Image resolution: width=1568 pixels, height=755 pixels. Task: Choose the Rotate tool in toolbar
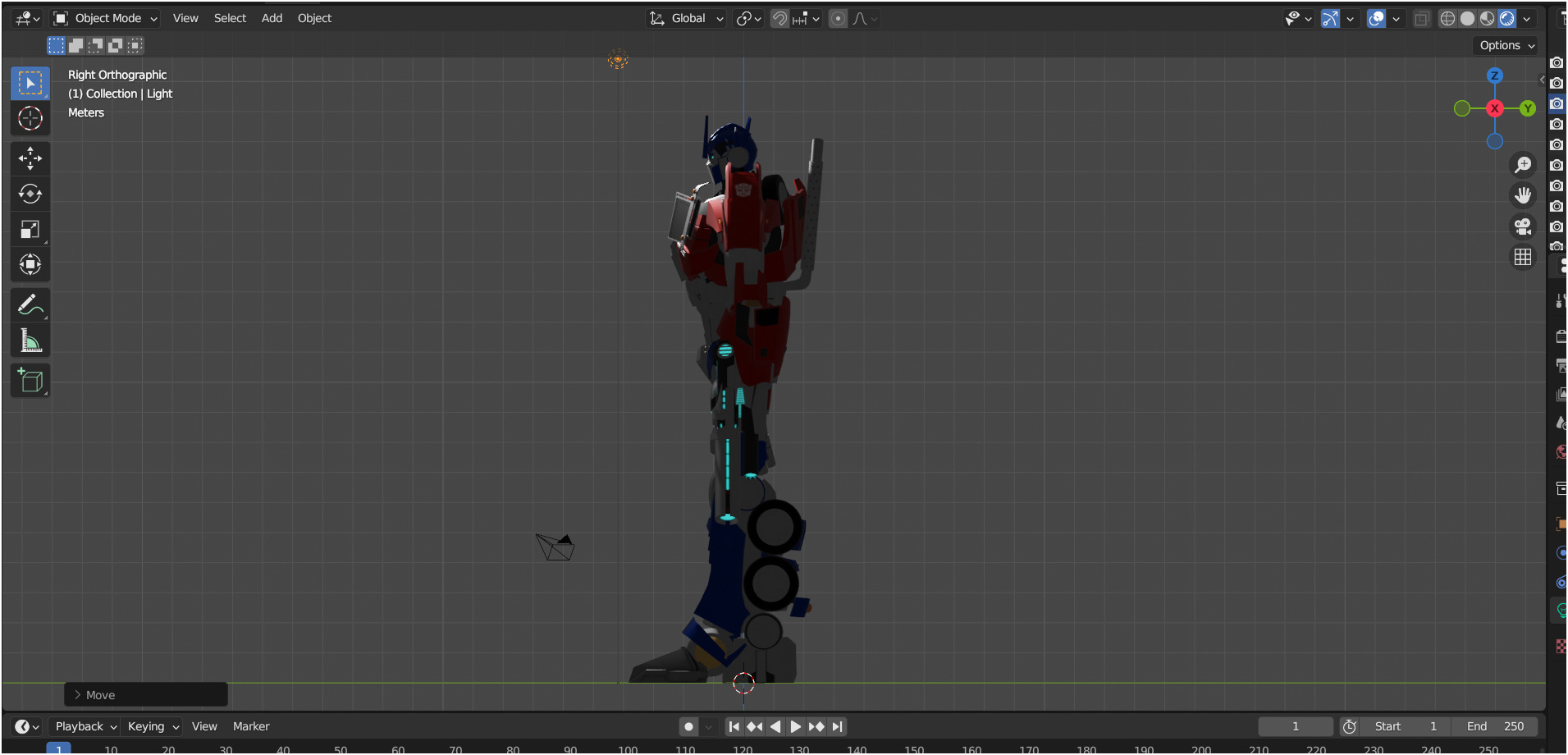point(30,194)
